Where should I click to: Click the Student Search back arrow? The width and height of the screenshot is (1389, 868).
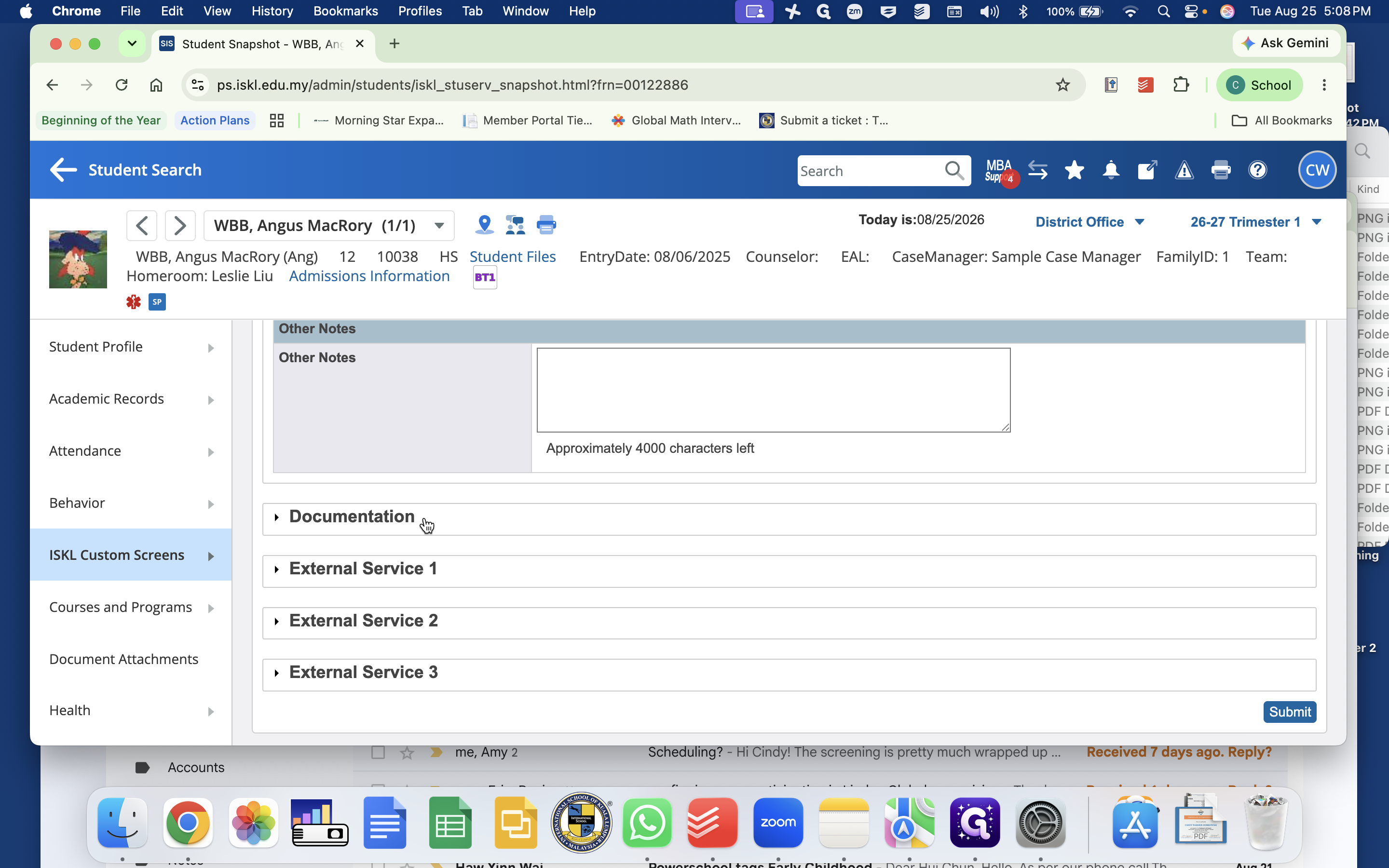point(63,170)
